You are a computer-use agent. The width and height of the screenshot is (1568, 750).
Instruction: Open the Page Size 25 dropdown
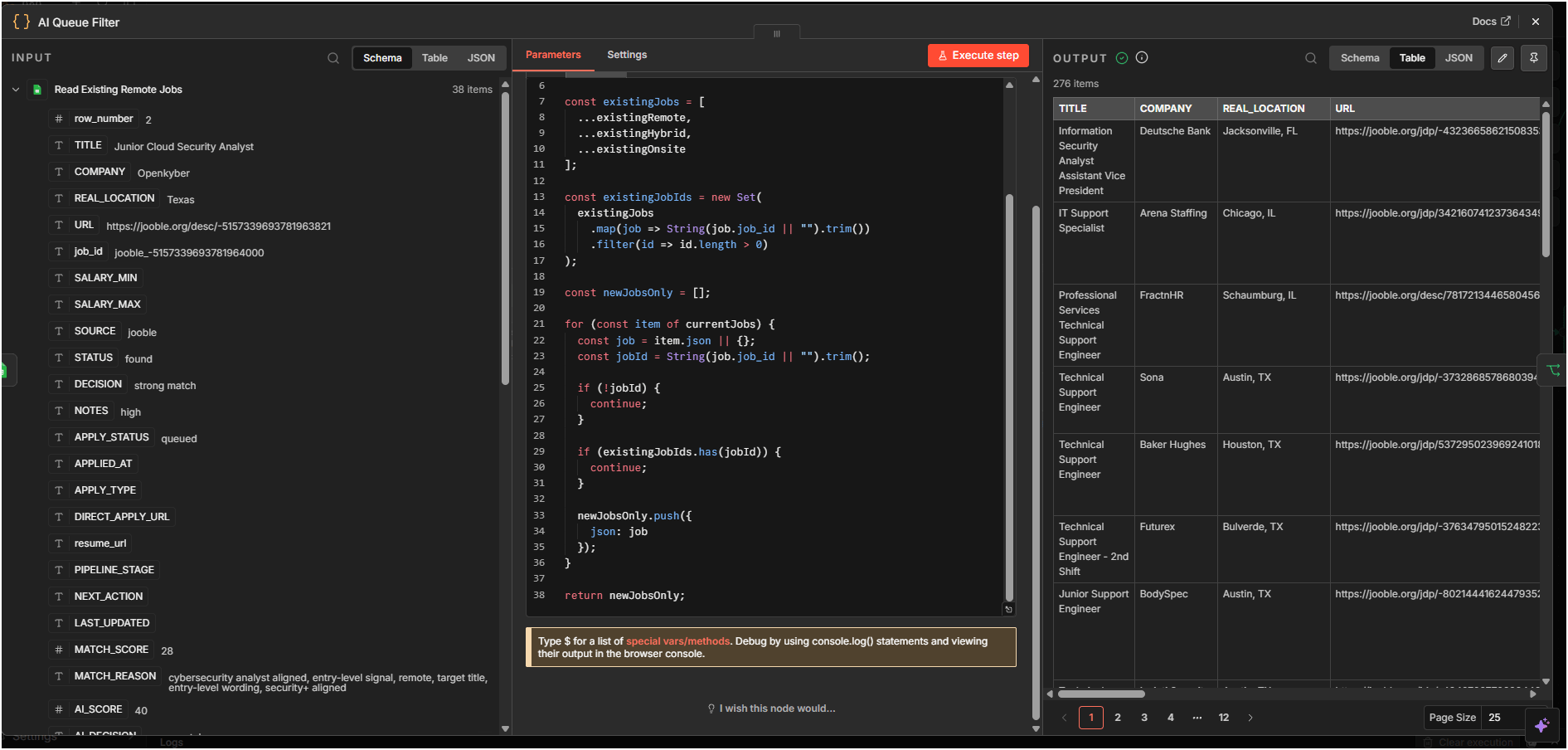(1503, 718)
